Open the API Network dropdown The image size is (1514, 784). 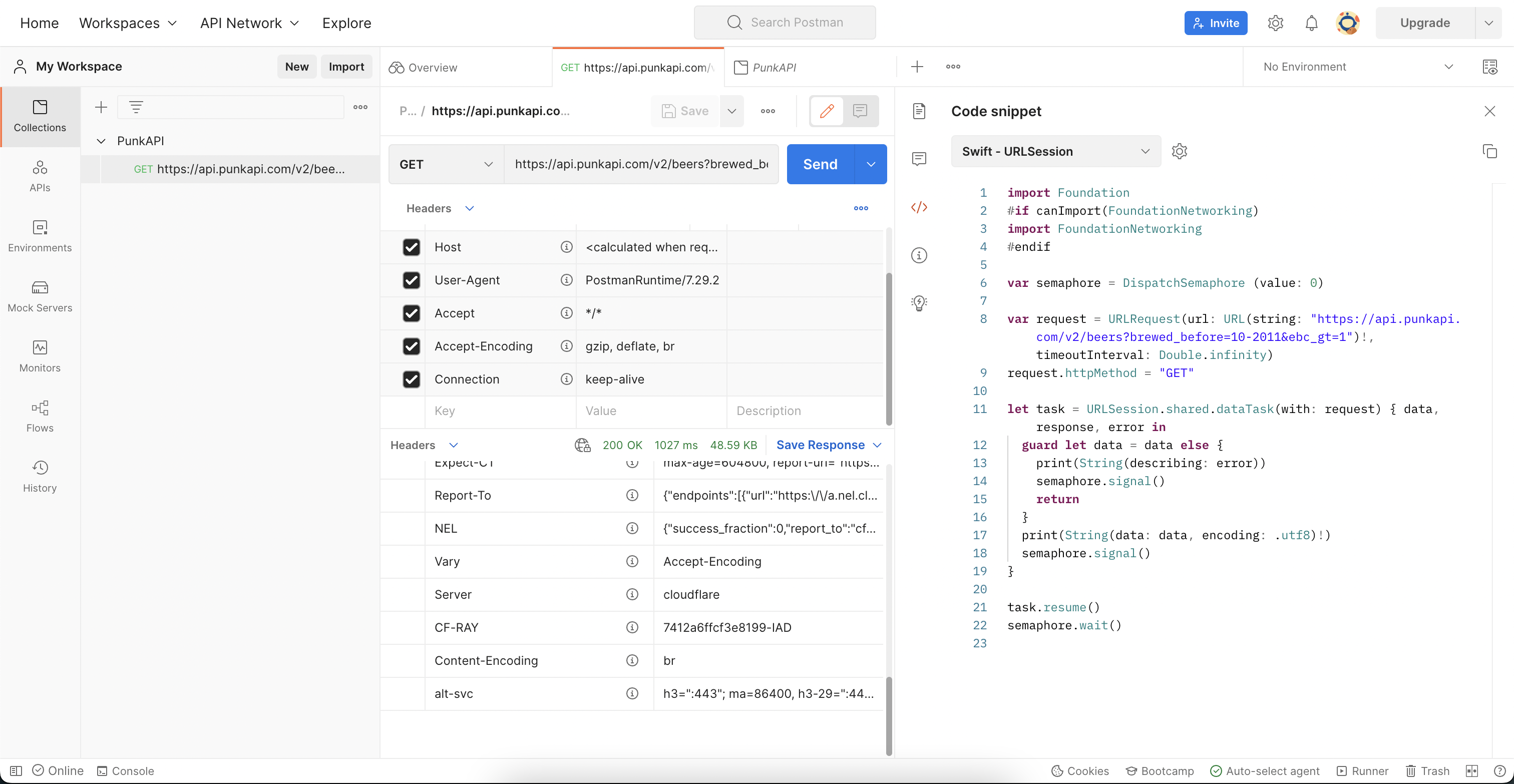click(250, 23)
